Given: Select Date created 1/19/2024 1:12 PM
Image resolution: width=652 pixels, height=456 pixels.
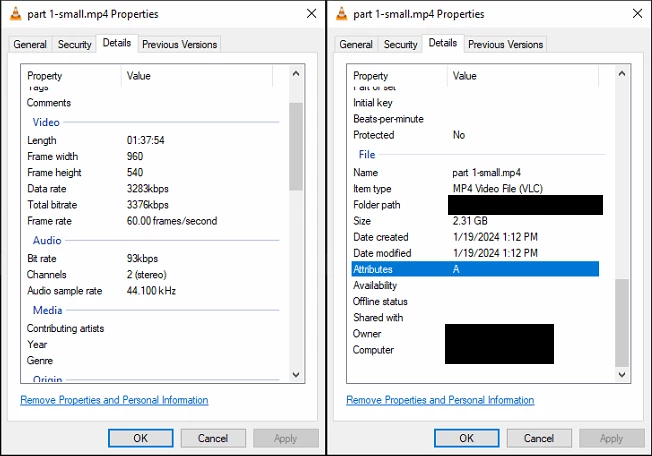Looking at the screenshot, I should click(495, 237).
